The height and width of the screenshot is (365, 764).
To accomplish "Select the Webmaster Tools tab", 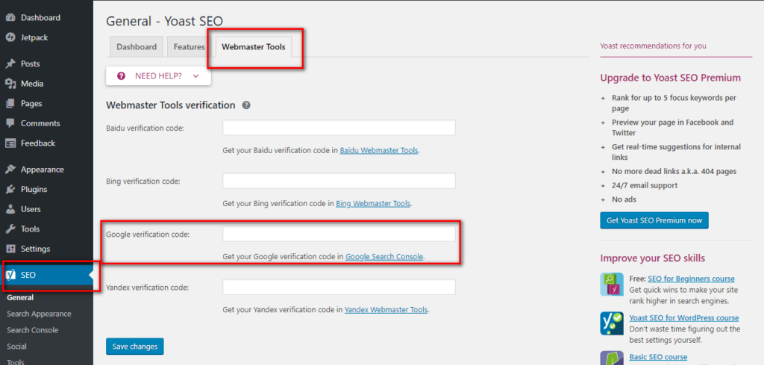I will [253, 47].
